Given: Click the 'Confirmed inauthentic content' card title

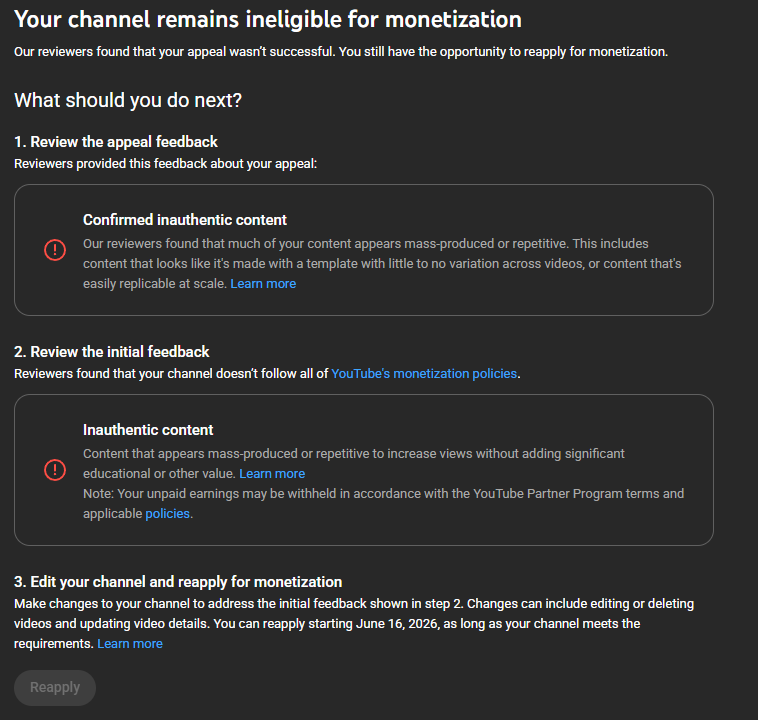Looking at the screenshot, I should point(185,220).
